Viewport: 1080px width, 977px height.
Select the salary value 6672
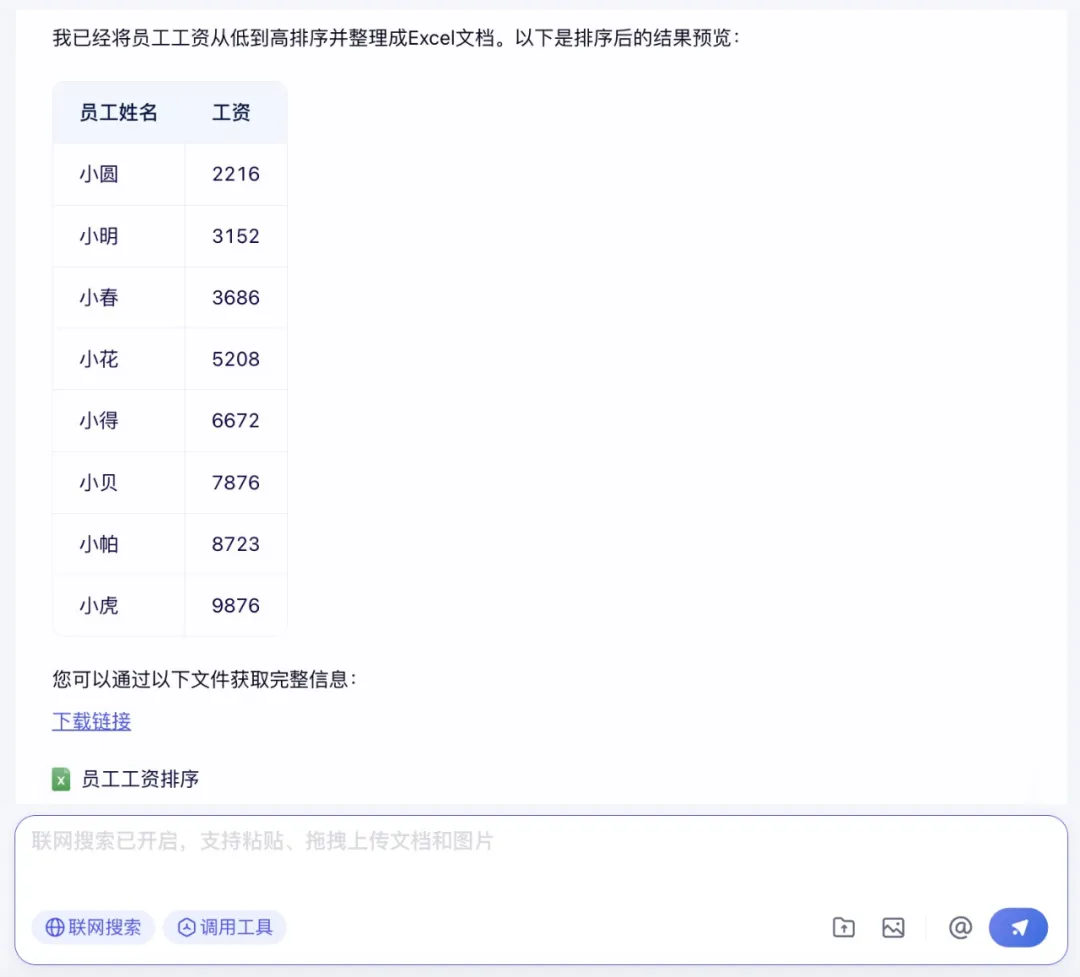(236, 420)
